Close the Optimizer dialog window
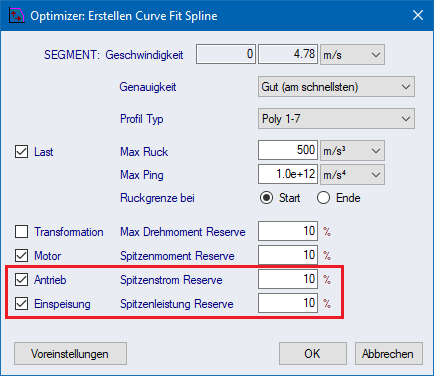The width and height of the screenshot is (434, 376). point(418,15)
